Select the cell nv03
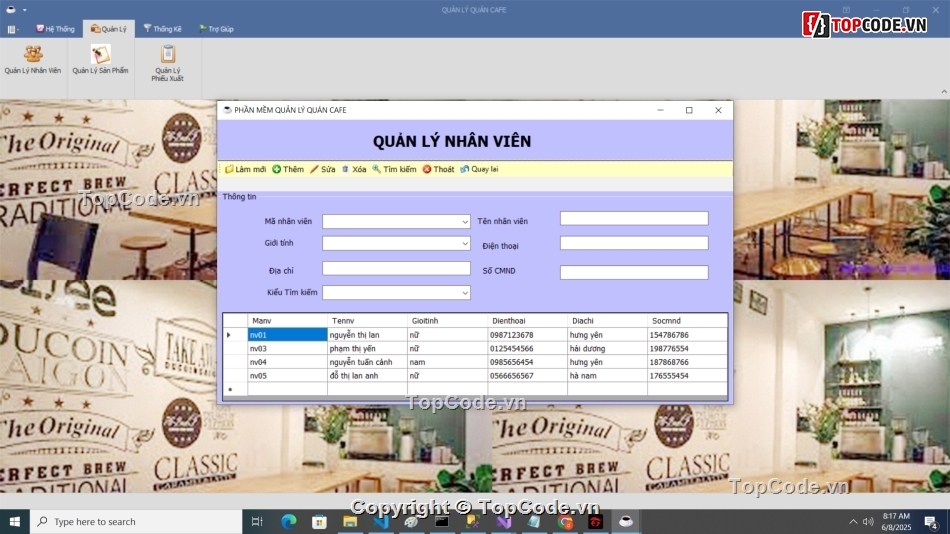This screenshot has height=534, width=950. (x=287, y=349)
